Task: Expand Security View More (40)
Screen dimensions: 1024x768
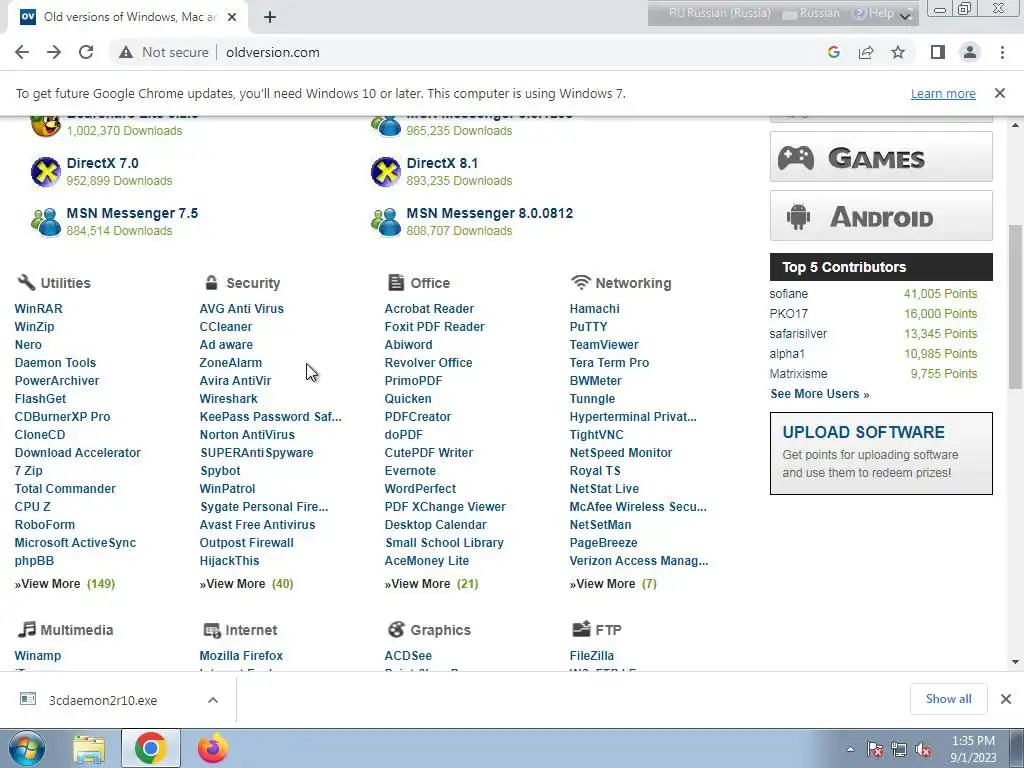Action: [x=246, y=584]
